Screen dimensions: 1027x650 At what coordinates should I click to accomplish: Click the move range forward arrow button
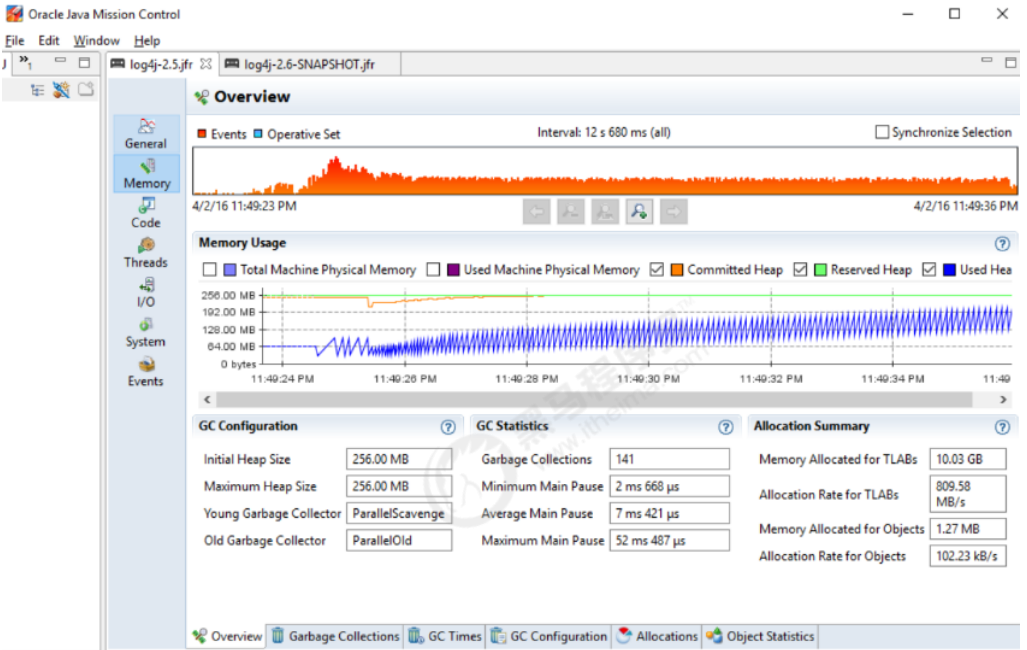[x=673, y=212]
